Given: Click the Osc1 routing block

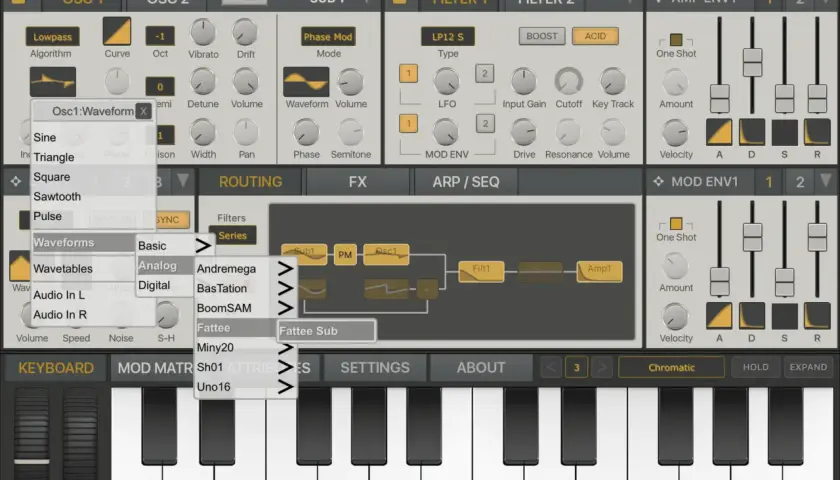Looking at the screenshot, I should pyautogui.click(x=386, y=254).
